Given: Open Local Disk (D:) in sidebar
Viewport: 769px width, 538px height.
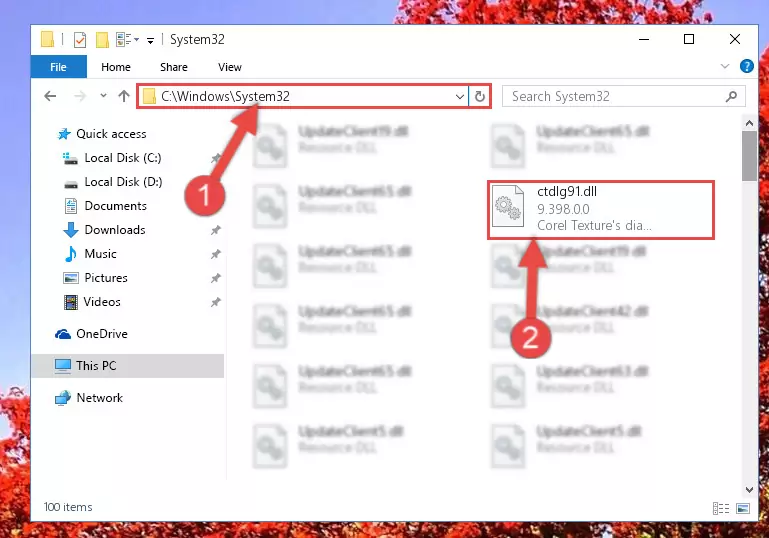Looking at the screenshot, I should (x=123, y=182).
